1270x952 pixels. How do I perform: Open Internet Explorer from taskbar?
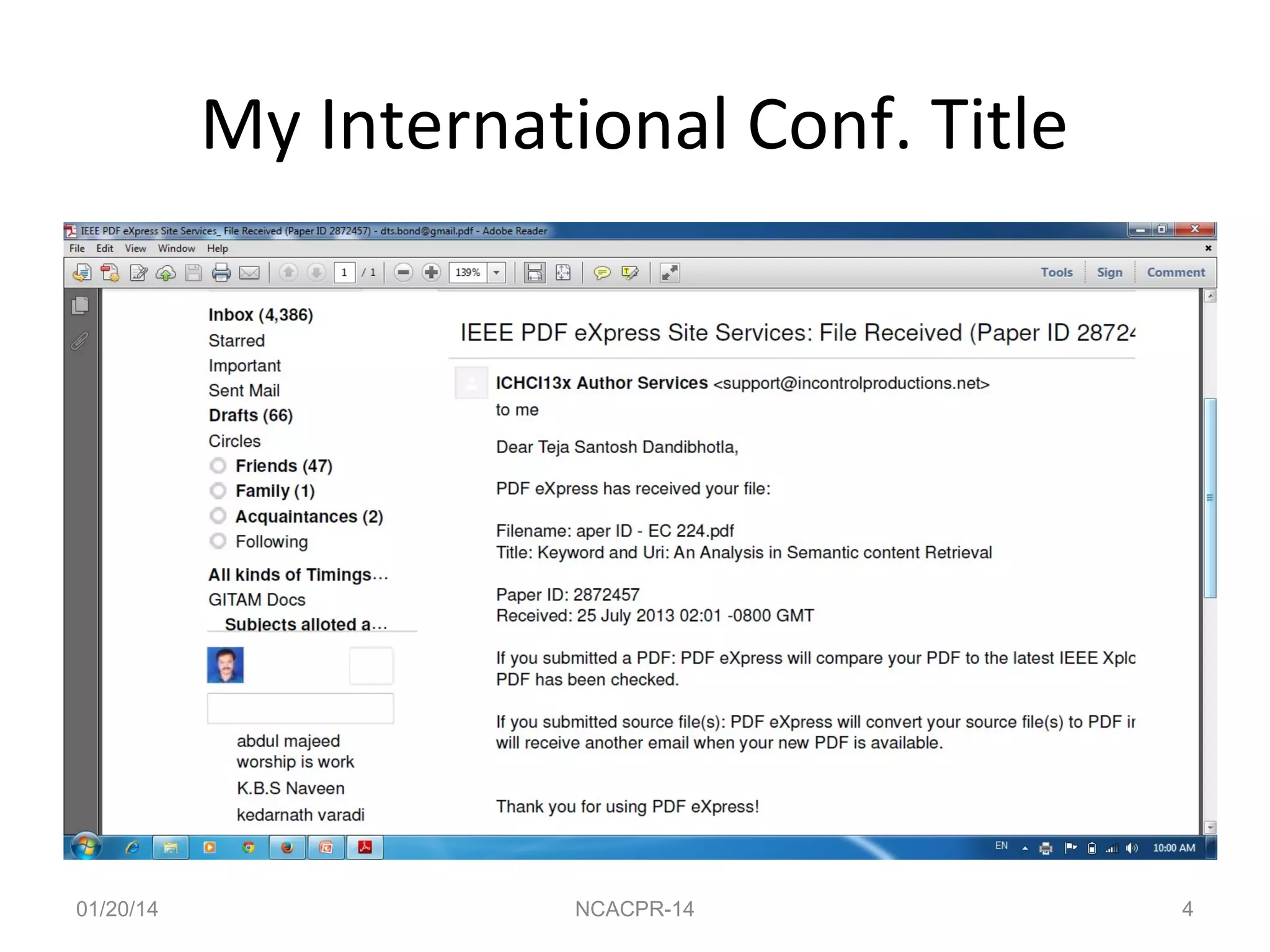132,847
